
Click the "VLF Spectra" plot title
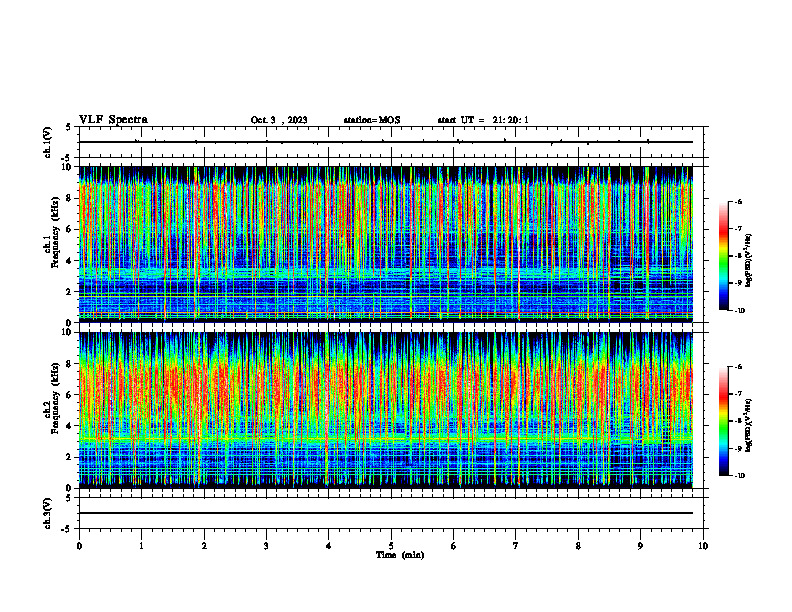pyautogui.click(x=114, y=120)
